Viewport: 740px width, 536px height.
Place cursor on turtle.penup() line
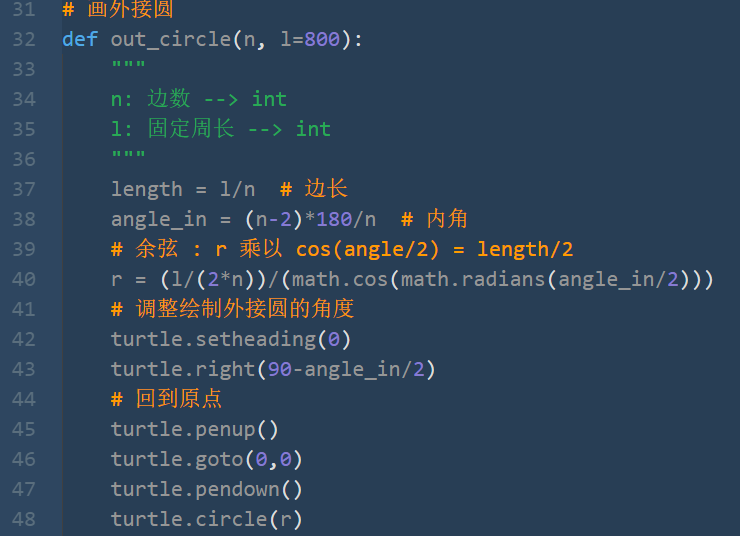click(194, 429)
